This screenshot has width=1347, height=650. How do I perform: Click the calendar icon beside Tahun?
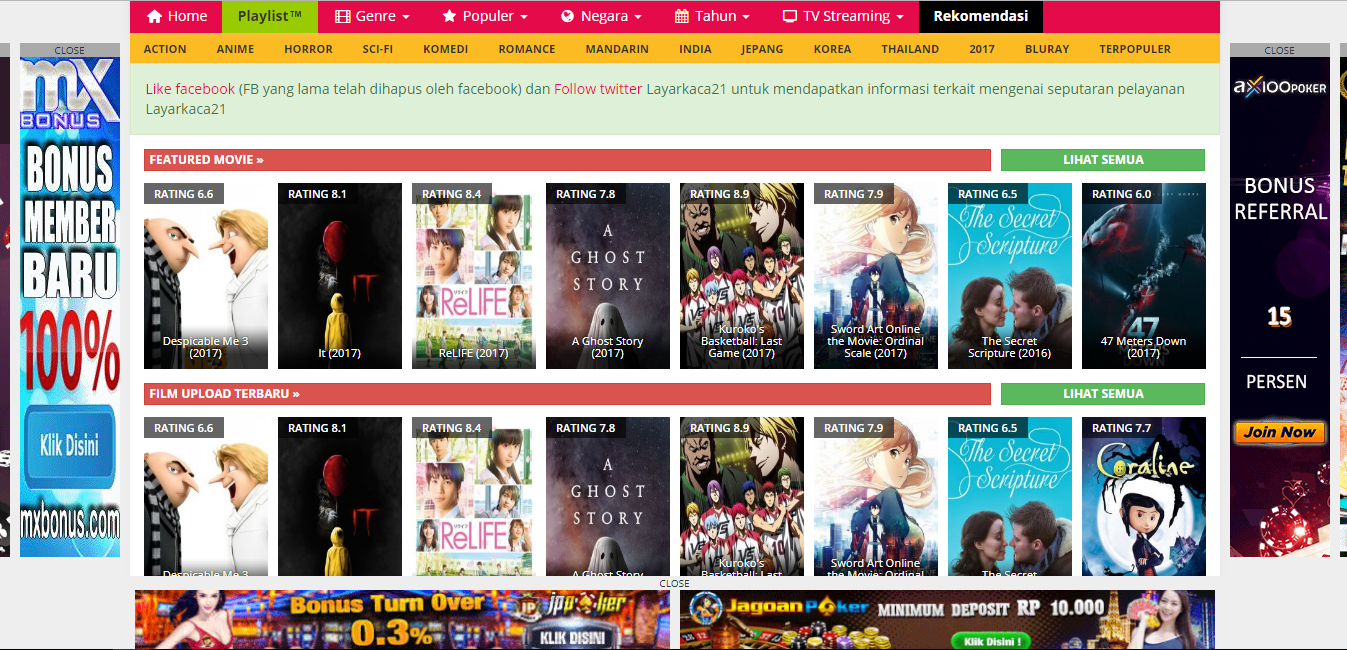pos(682,16)
